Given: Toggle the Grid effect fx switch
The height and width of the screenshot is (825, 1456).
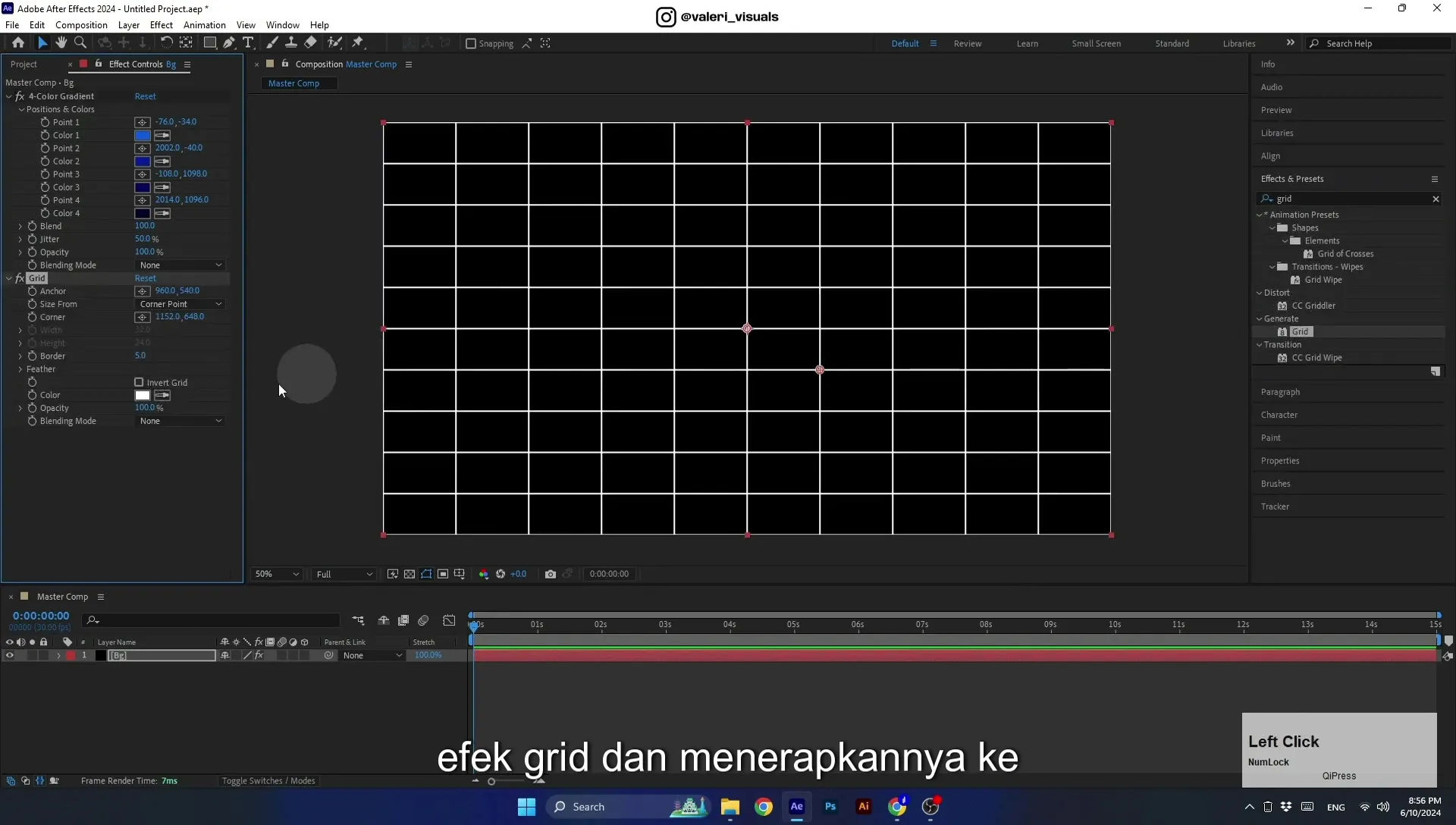Looking at the screenshot, I should pyautogui.click(x=20, y=278).
